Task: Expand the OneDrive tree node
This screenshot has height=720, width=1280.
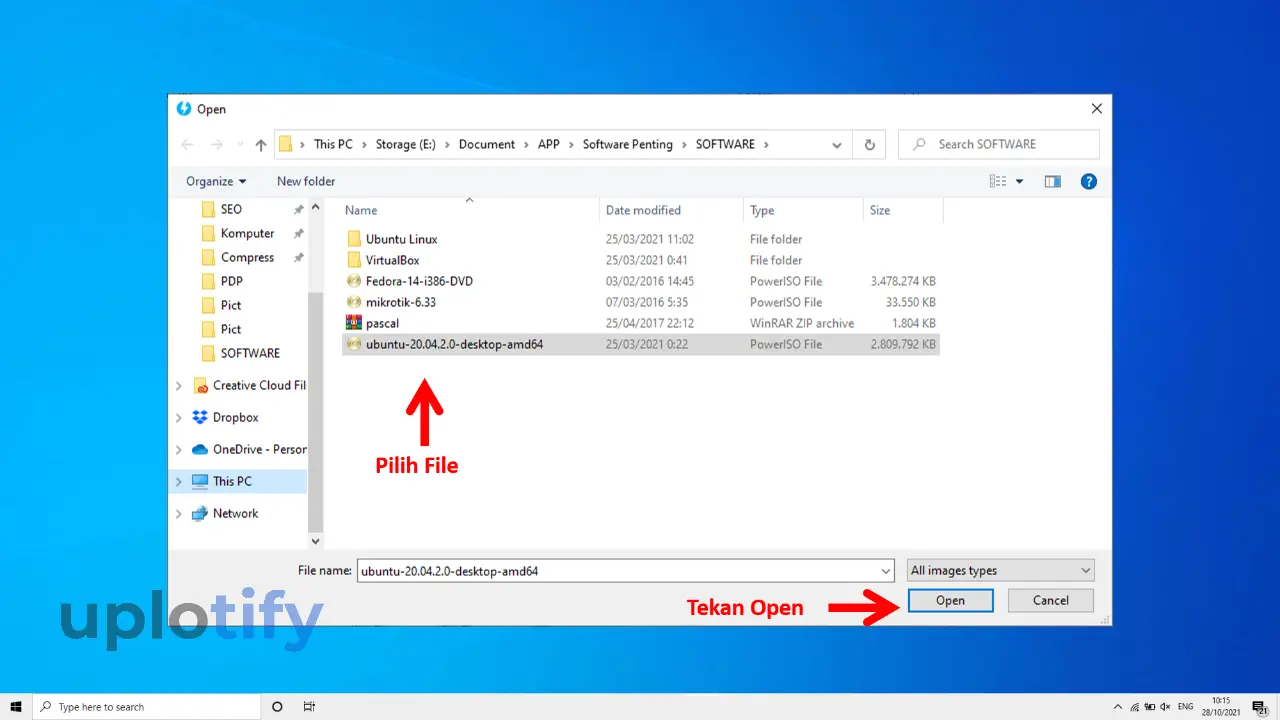Action: pyautogui.click(x=179, y=449)
